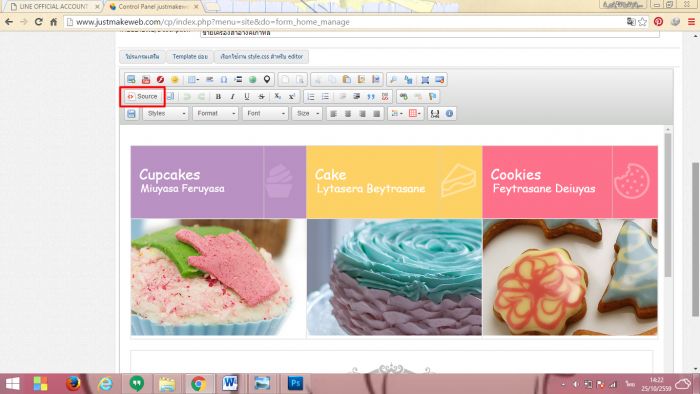Open the Font dropdown
This screenshot has width=700, height=394.
click(266, 113)
